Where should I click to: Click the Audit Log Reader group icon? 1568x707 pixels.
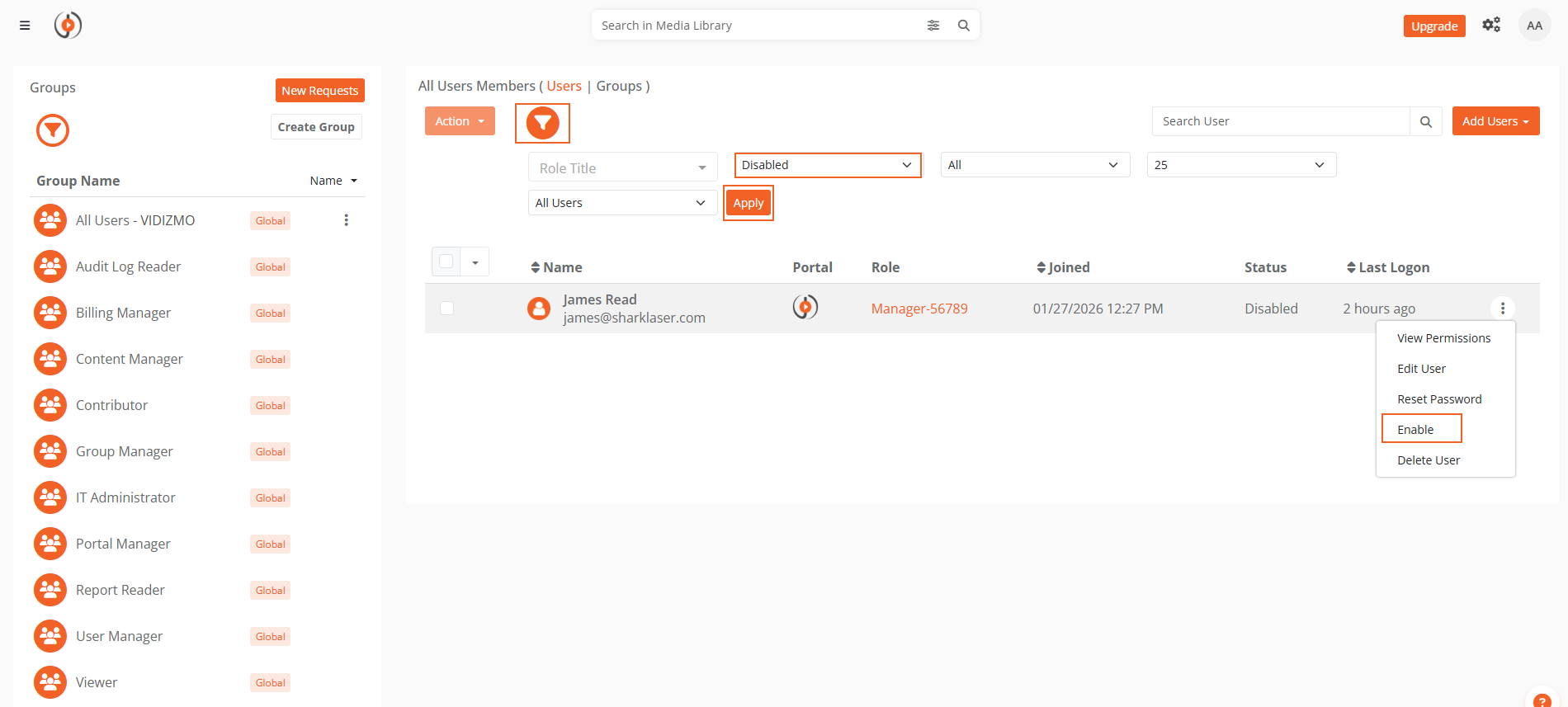(50, 266)
